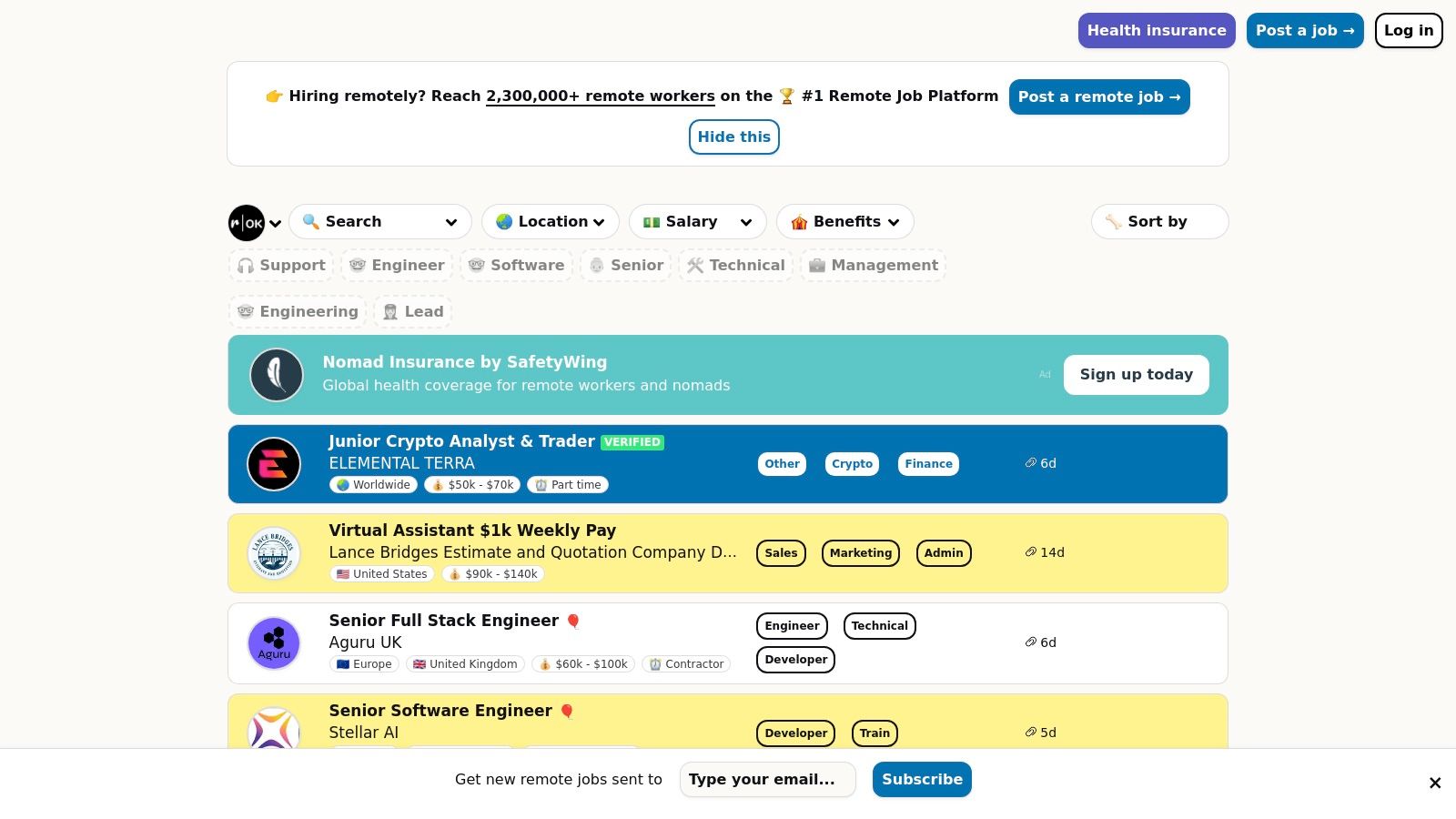The height and width of the screenshot is (819, 1456).
Task: Click the Health insurance button
Action: coord(1157,31)
